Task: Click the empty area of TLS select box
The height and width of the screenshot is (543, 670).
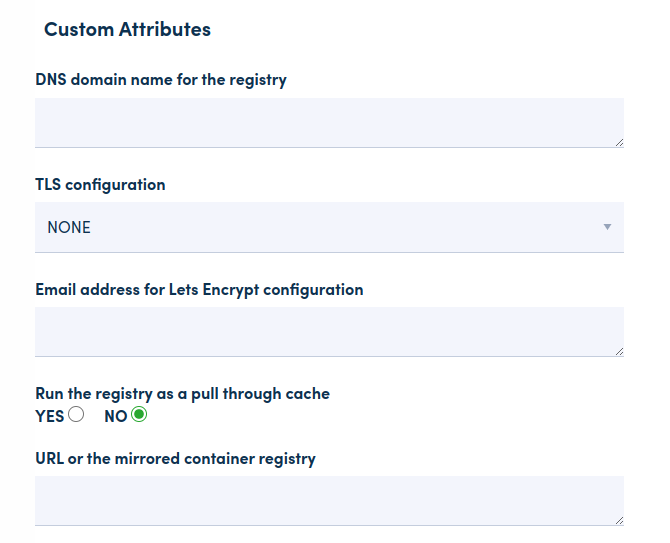Action: pyautogui.click(x=350, y=227)
